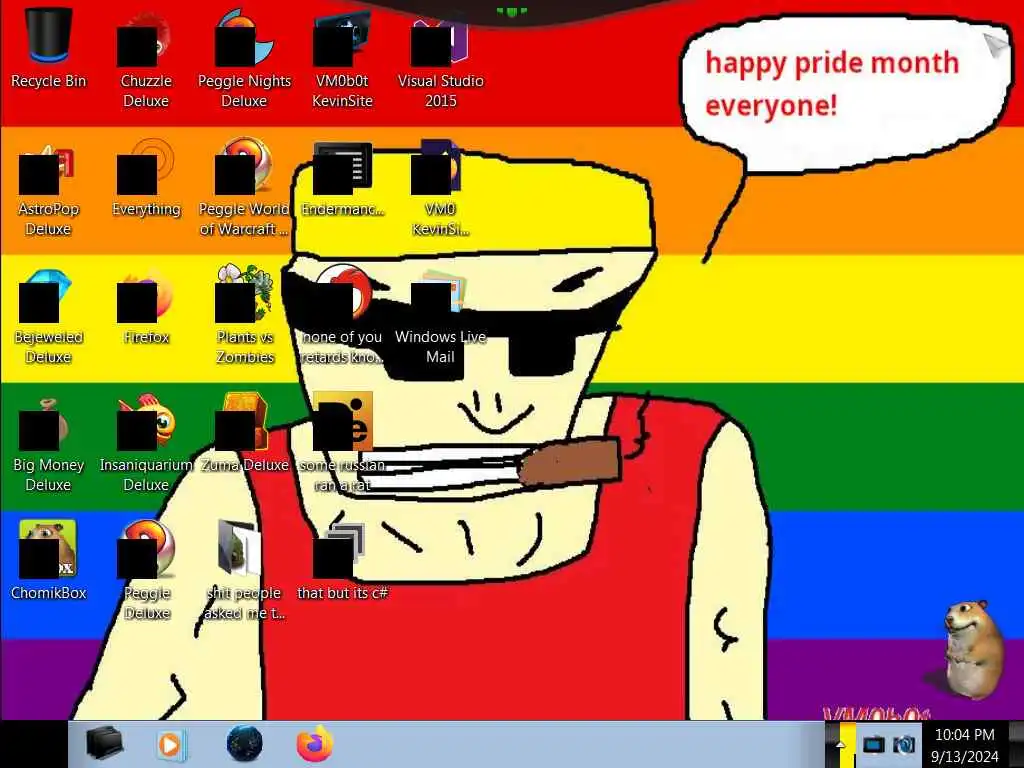Click the camera icon in the system tray
Screen dimensions: 1024x768
click(x=904, y=744)
